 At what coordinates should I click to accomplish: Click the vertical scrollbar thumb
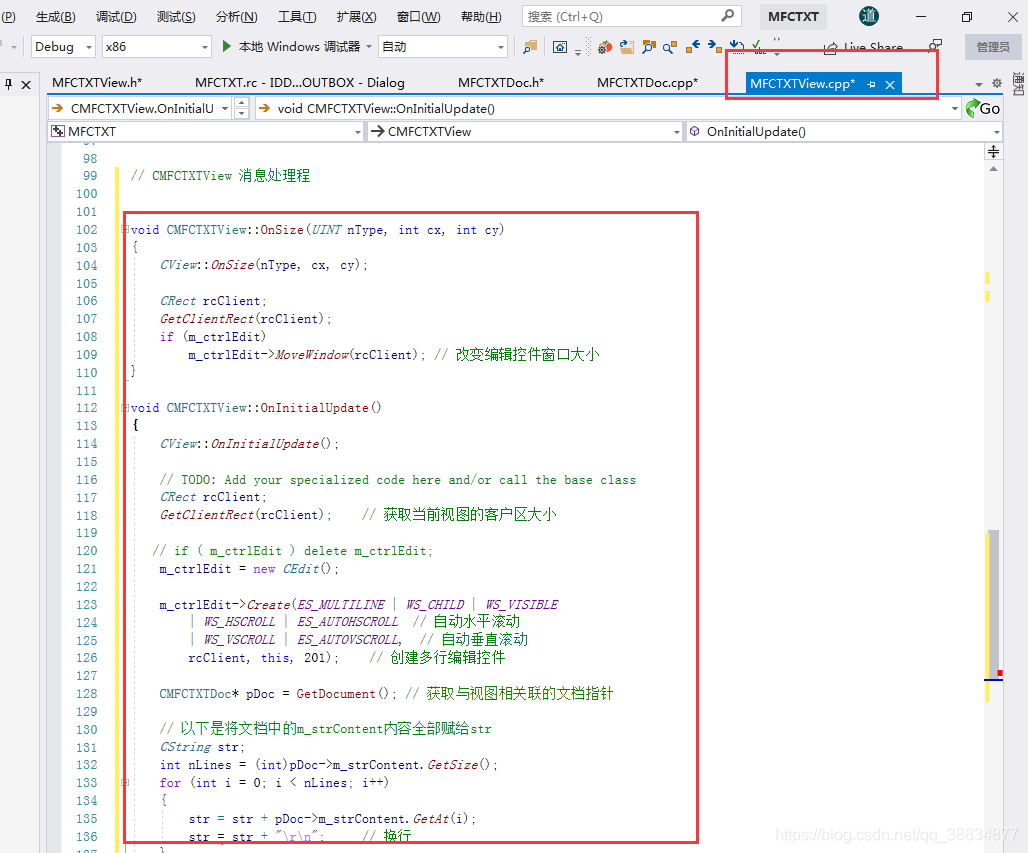click(x=993, y=602)
